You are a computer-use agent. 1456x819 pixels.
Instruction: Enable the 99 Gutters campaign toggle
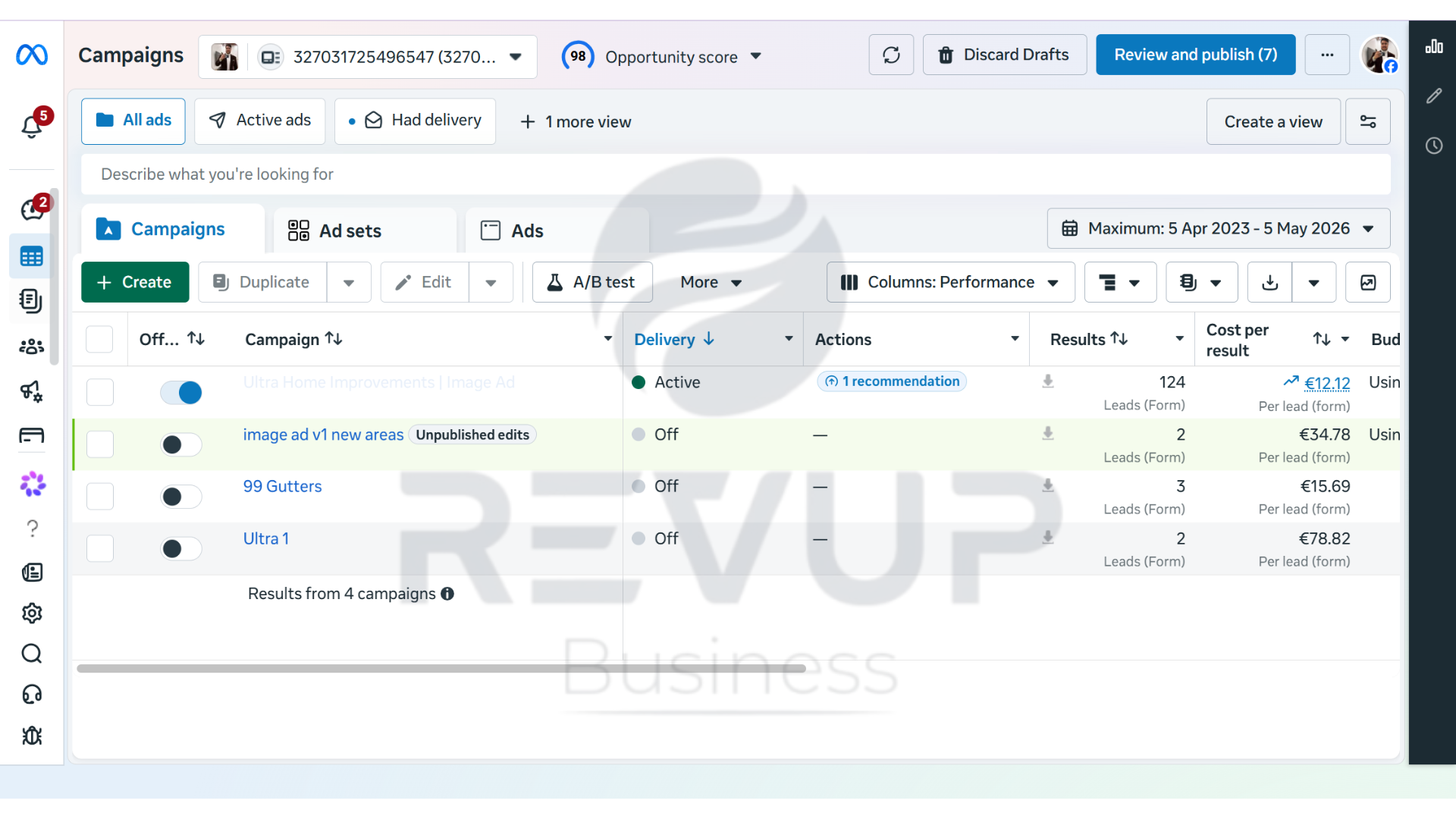coord(181,497)
